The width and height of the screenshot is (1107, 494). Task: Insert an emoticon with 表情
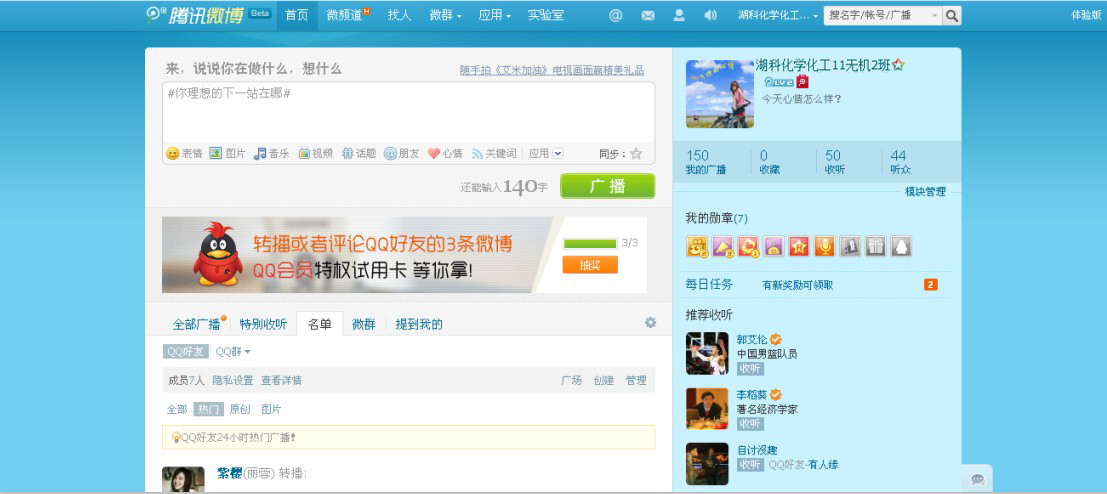184,153
